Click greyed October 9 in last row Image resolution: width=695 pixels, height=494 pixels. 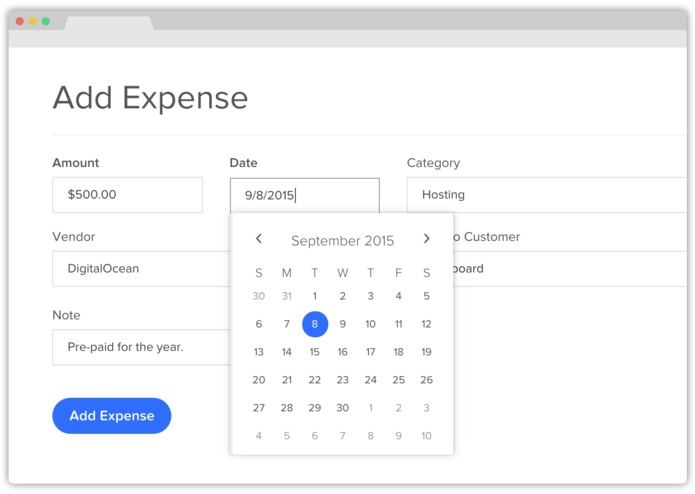point(398,436)
